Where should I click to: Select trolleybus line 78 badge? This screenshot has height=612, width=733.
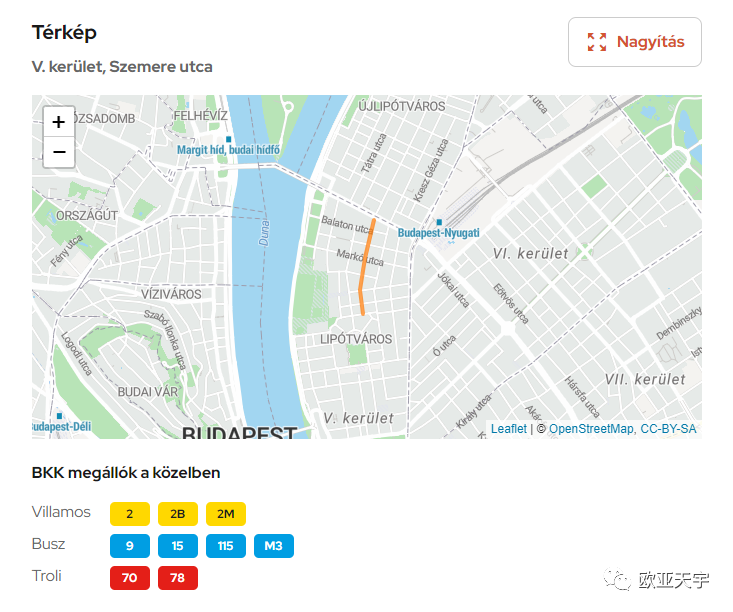pos(178,578)
